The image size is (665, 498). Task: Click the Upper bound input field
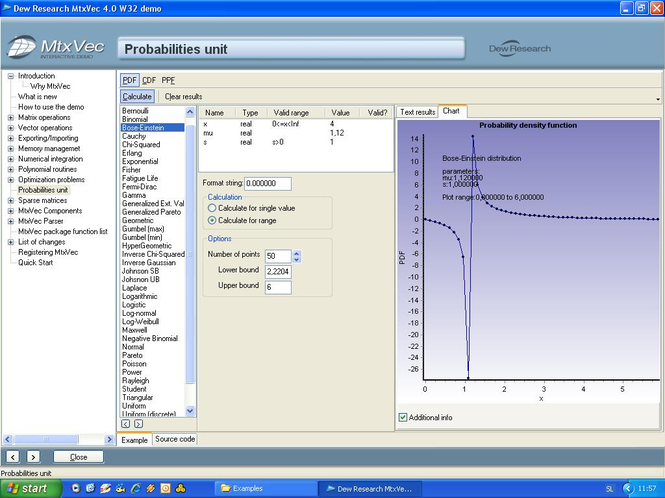278,287
